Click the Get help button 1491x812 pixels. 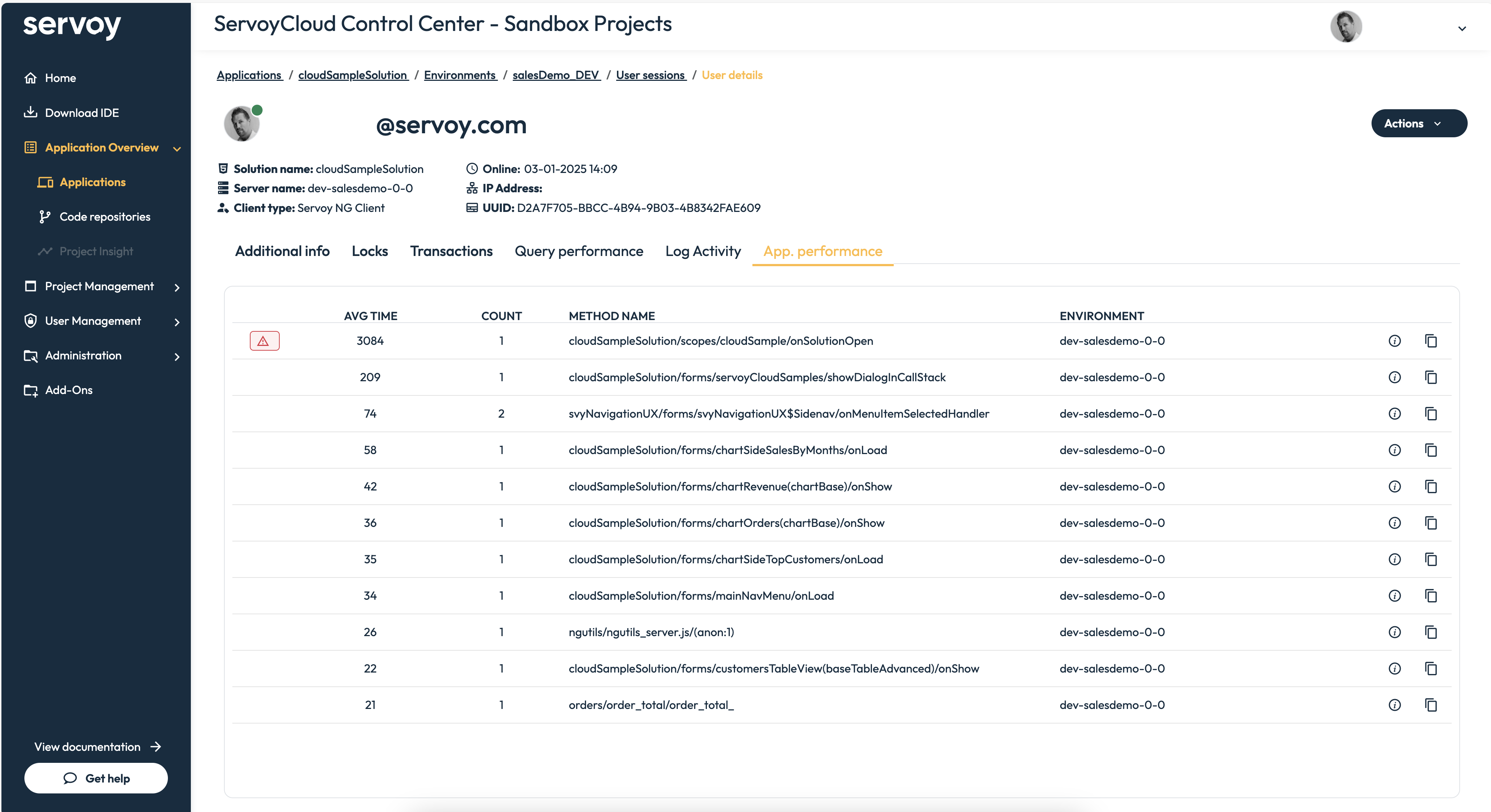tap(96, 778)
